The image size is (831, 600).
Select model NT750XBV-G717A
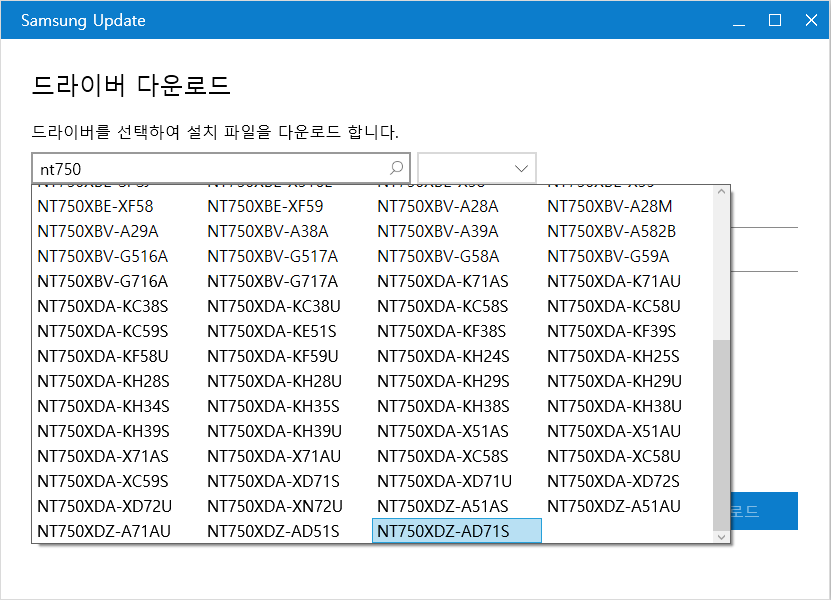click(x=272, y=281)
